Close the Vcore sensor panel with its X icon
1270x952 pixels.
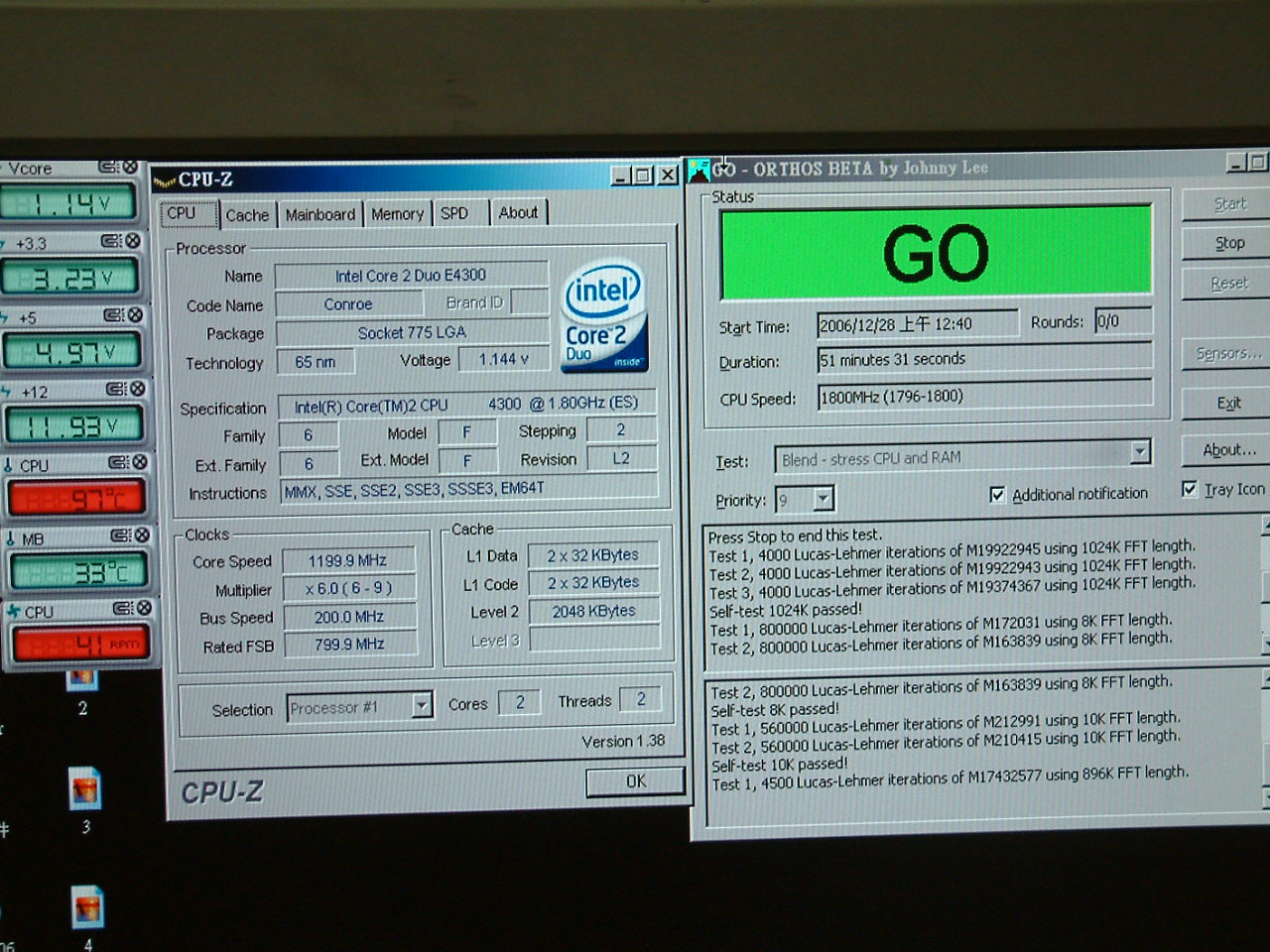[130, 167]
